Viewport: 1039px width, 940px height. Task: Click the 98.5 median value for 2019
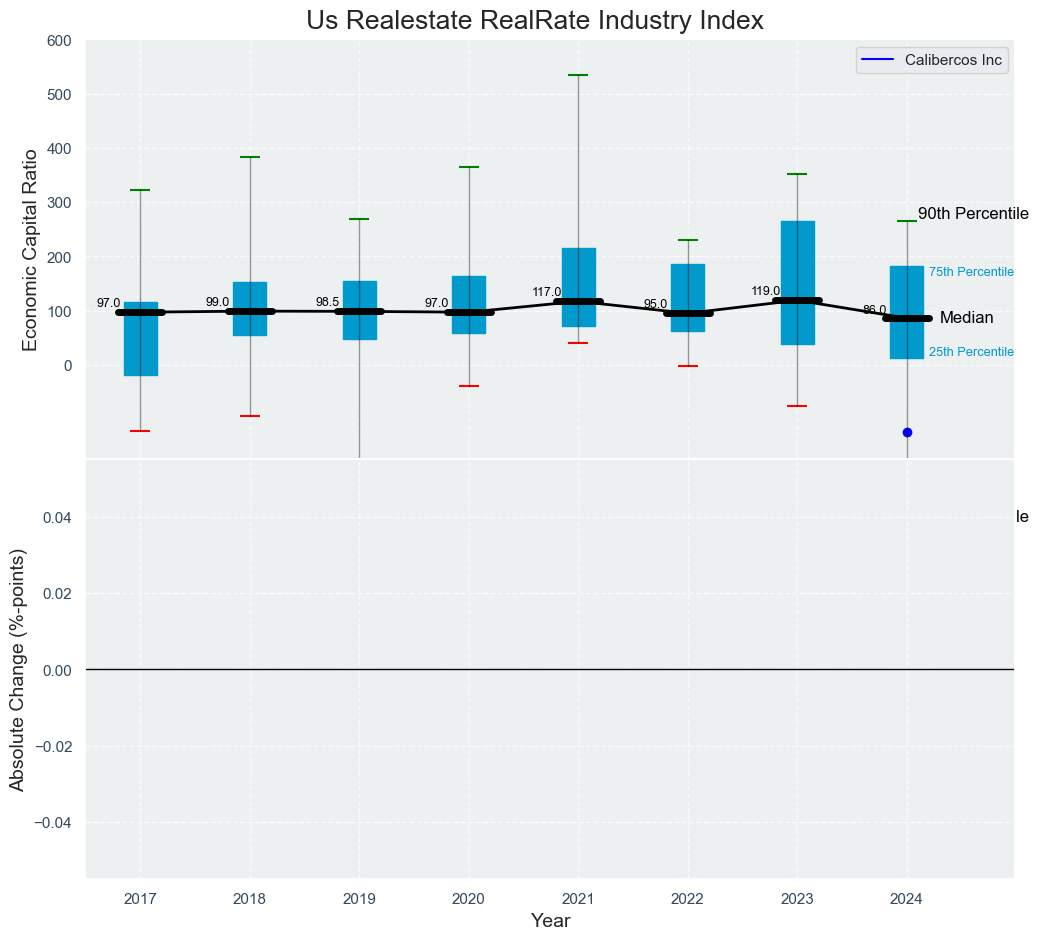(x=328, y=302)
